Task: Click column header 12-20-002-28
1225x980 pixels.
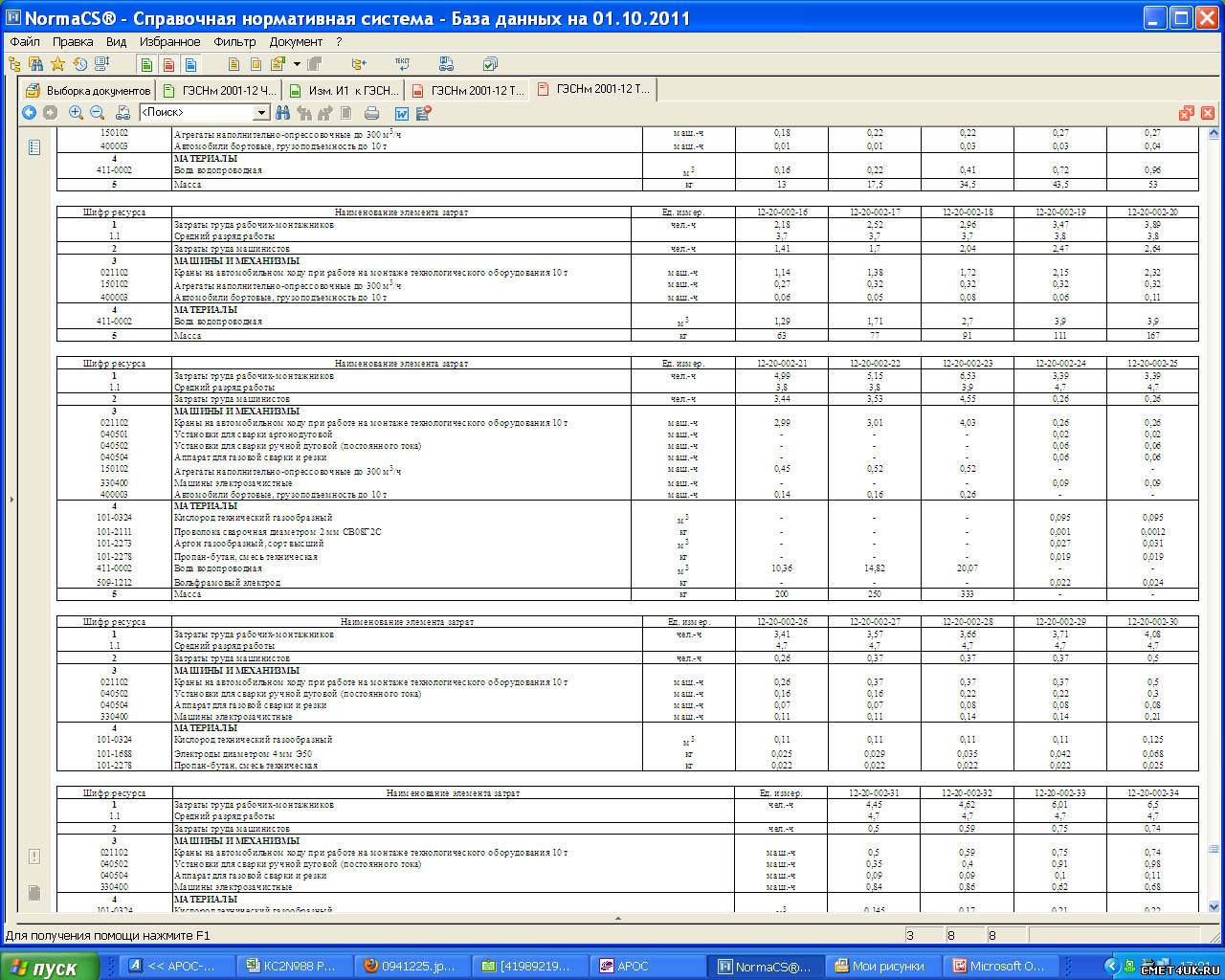Action: pyautogui.click(x=967, y=622)
